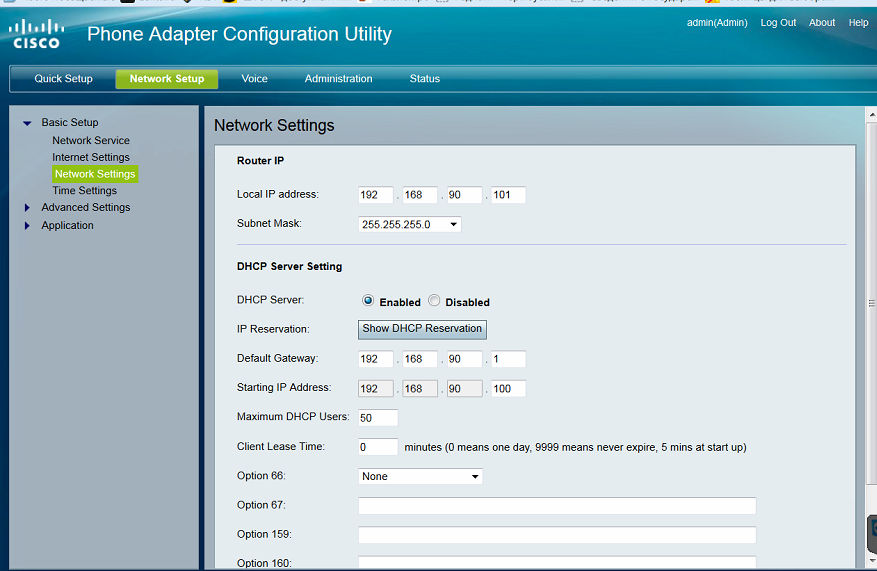The image size is (877, 571).
Task: Open Time Settings in sidebar
Action: click(84, 190)
